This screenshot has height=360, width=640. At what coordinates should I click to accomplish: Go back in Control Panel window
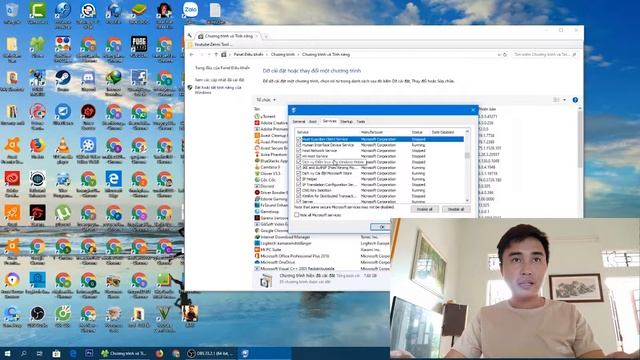point(192,54)
